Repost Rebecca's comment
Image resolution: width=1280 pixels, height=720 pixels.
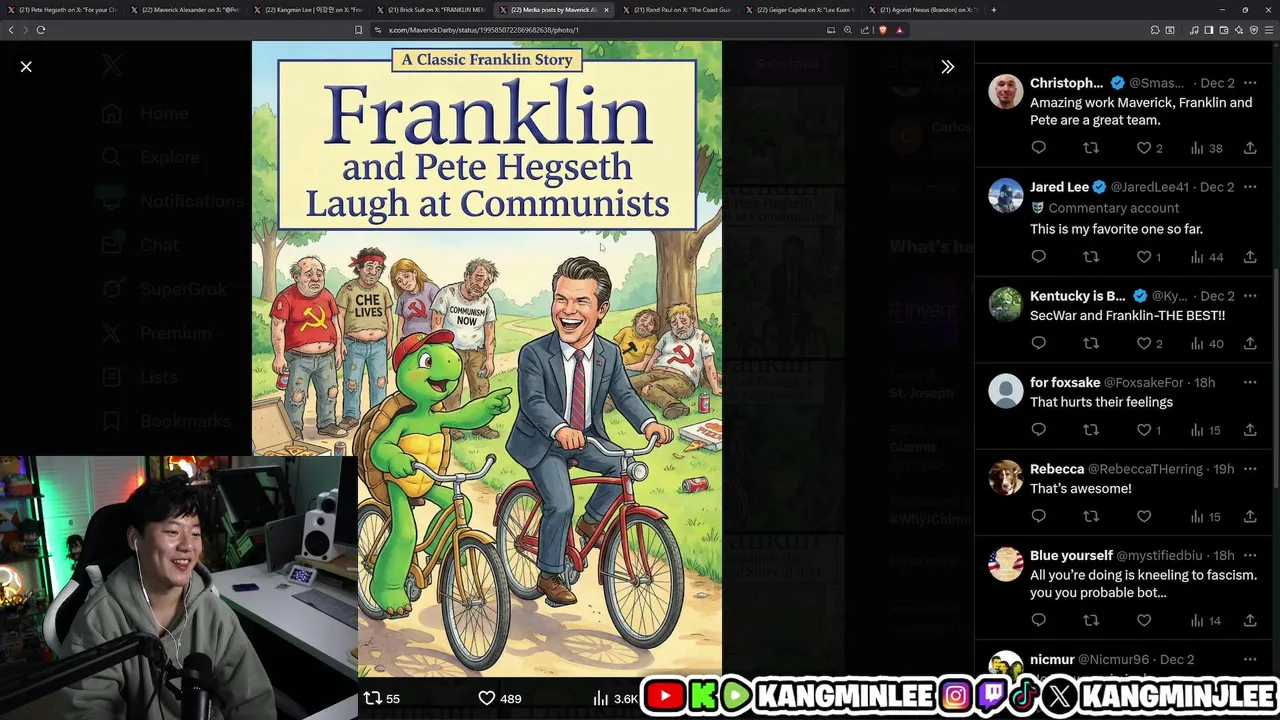point(1091,517)
